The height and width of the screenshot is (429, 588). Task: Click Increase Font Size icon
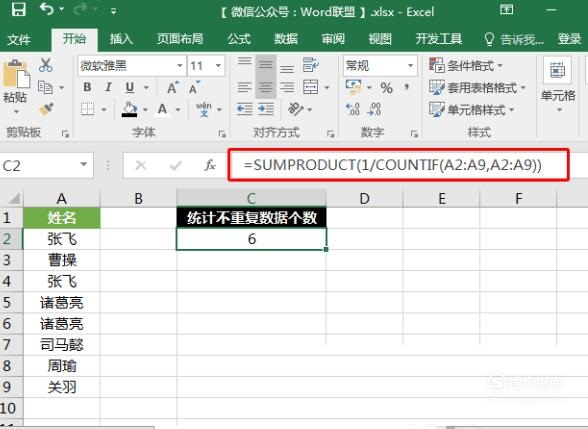(x=172, y=87)
